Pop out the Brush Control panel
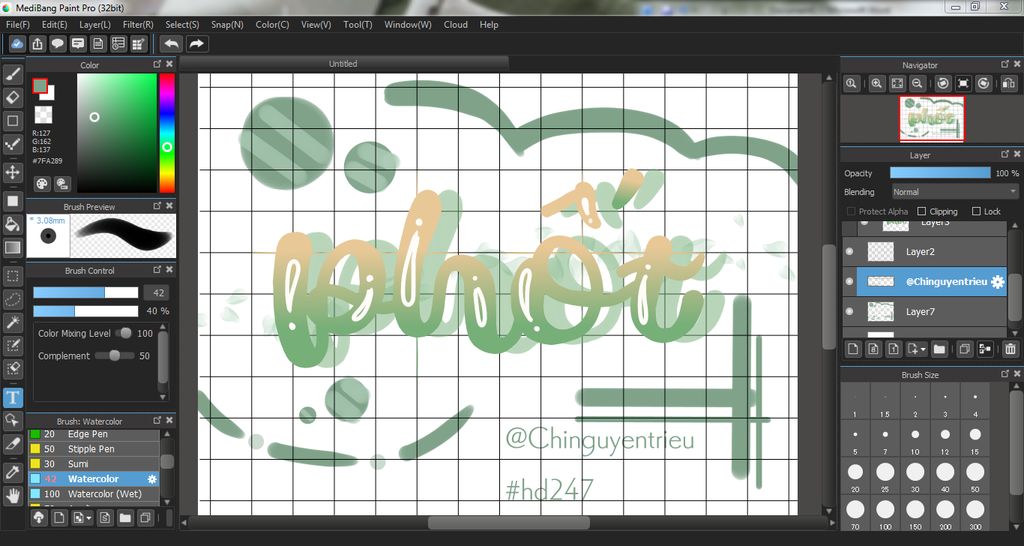The width and height of the screenshot is (1024, 546). 157,269
